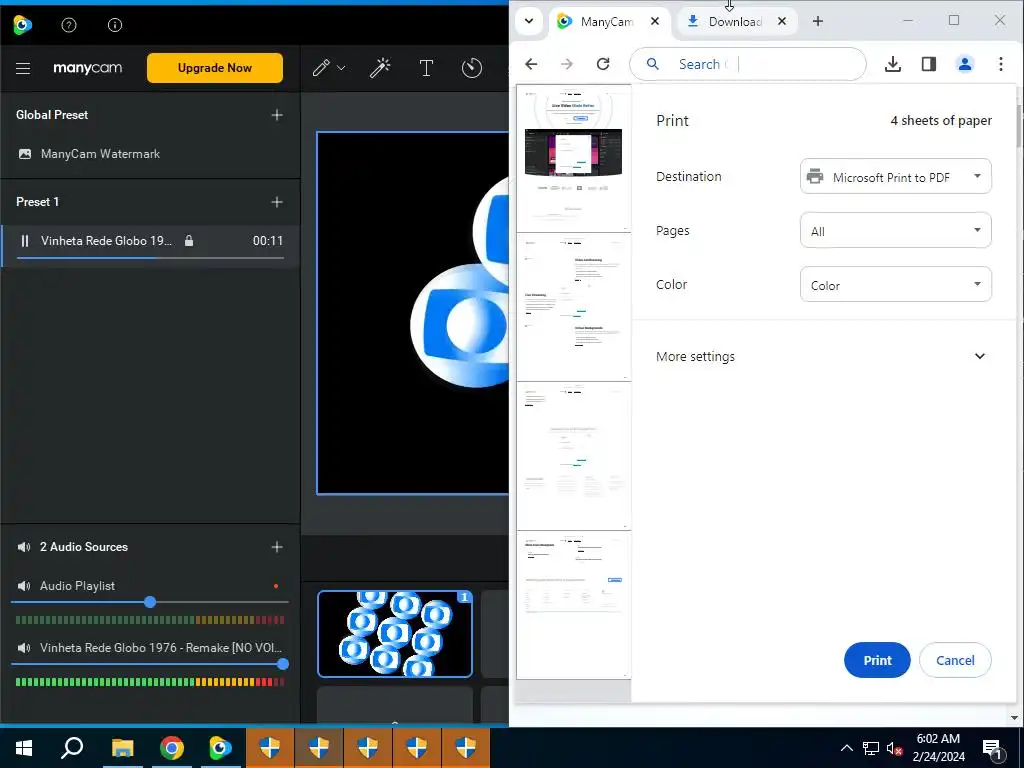Viewport: 1024px width, 768px height.
Task: Click the Print button
Action: pos(877,660)
